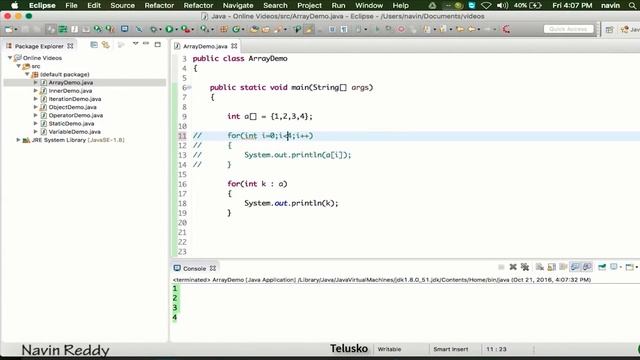Toggle Mark Occurrences highlighter icon
The width and height of the screenshot is (640, 360).
click(x=309, y=29)
